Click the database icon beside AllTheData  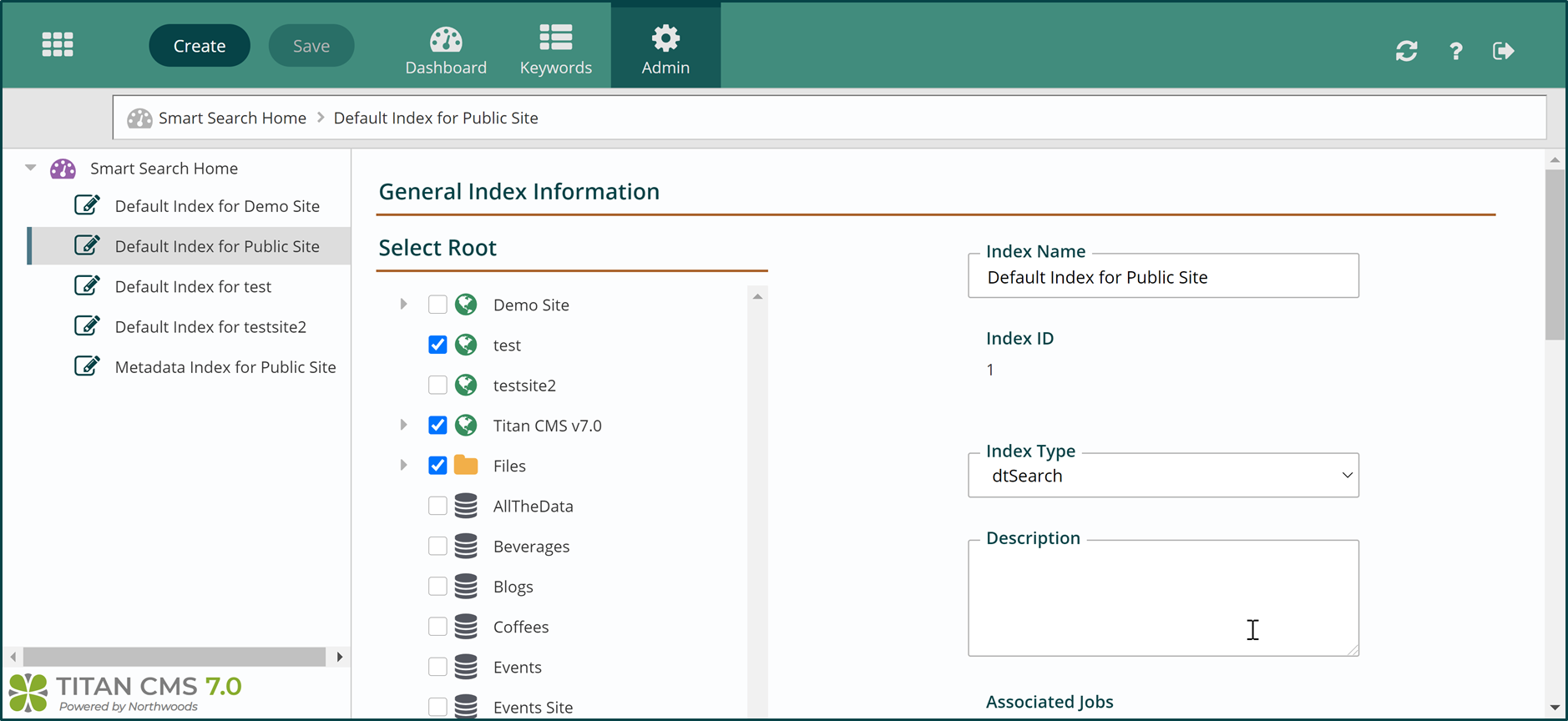pyautogui.click(x=466, y=506)
